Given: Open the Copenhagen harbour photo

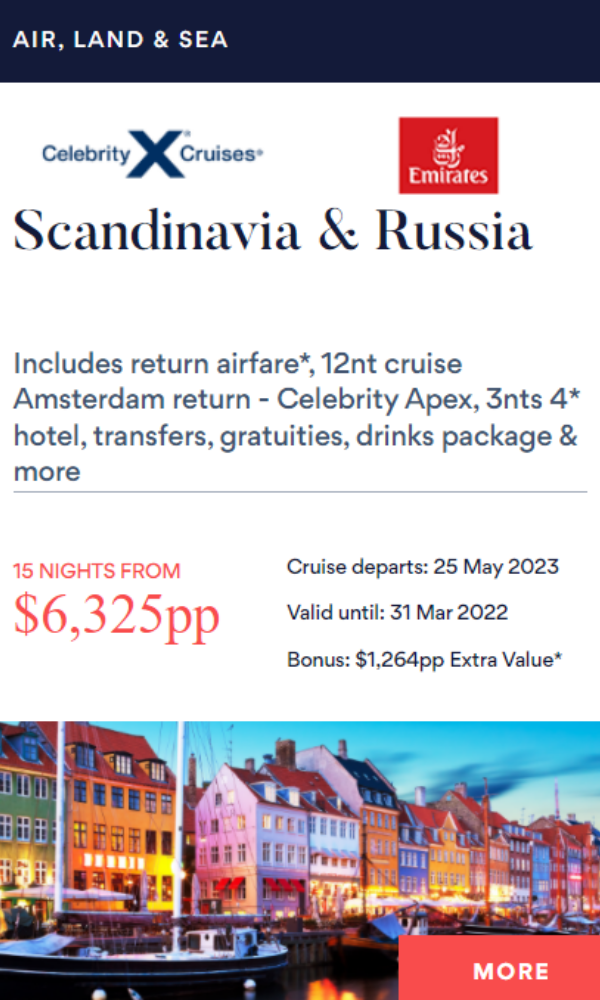Looking at the screenshot, I should tap(300, 860).
